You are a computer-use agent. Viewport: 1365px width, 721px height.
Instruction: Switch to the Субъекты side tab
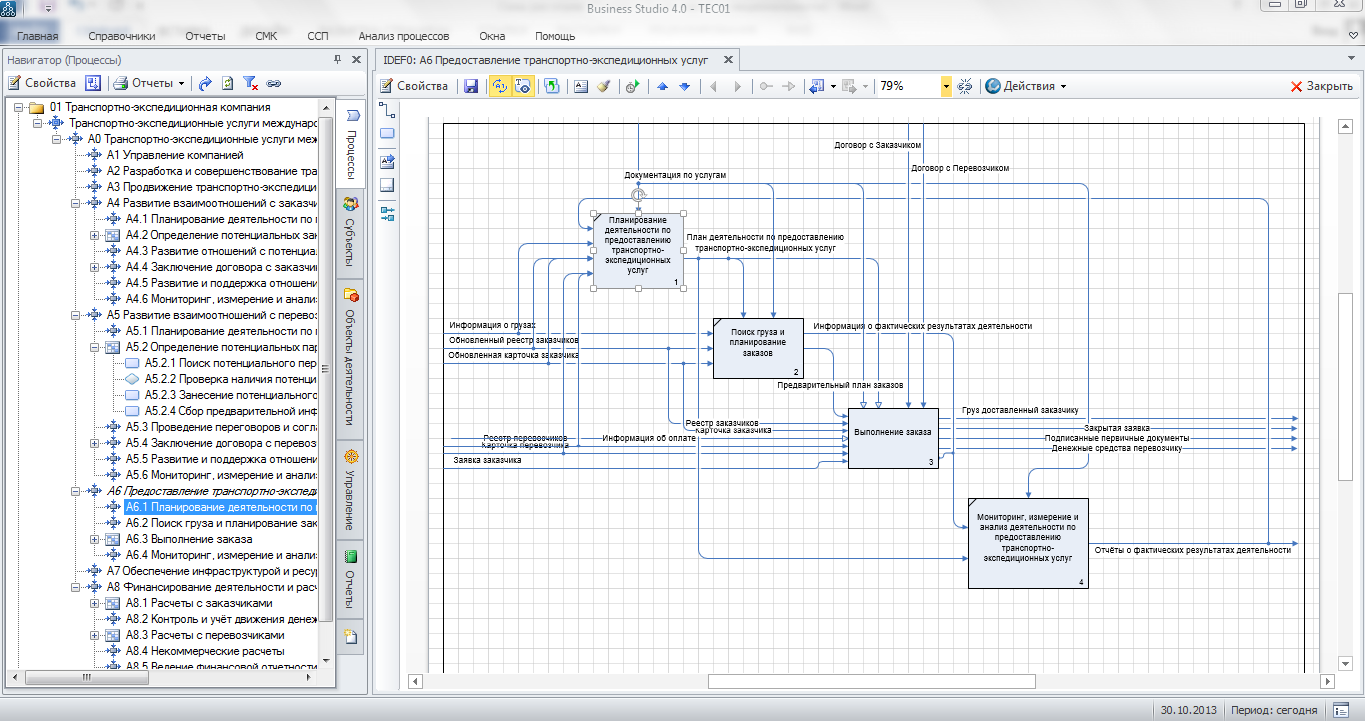tap(351, 234)
